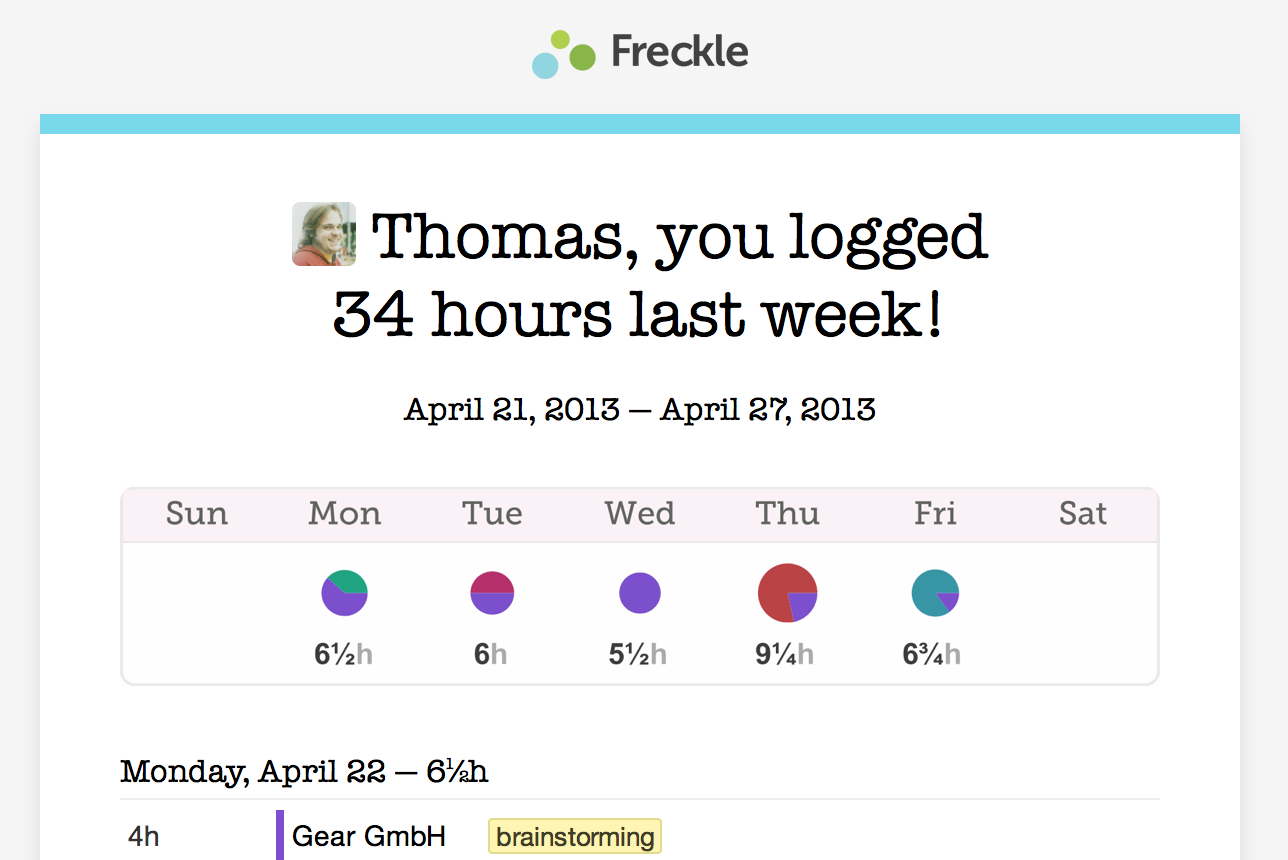The height and width of the screenshot is (860, 1288).
Task: Click the Gear GmbH project name
Action: click(369, 836)
